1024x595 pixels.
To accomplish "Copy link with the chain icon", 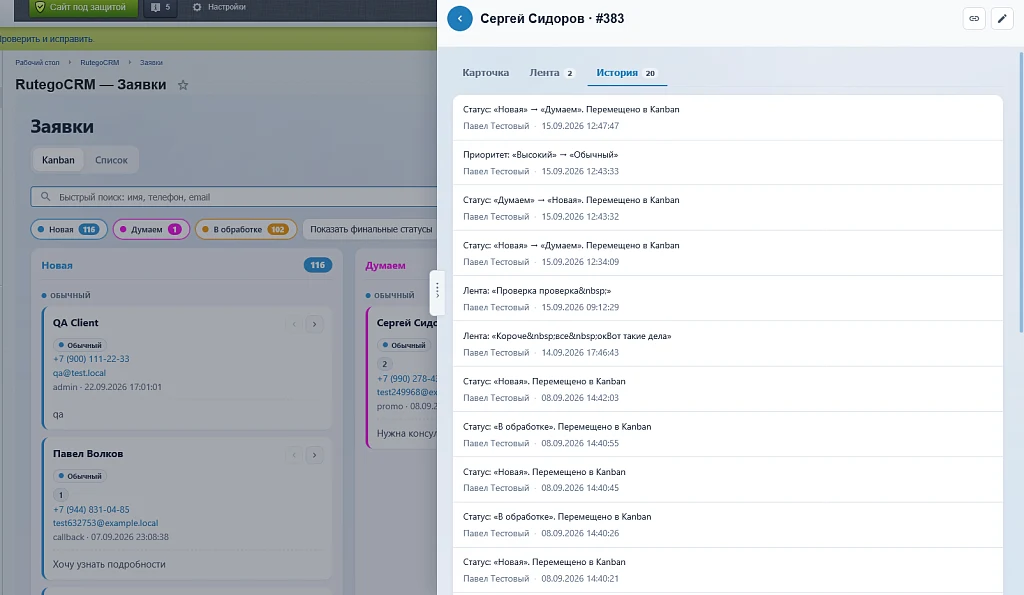I will pos(974,18).
